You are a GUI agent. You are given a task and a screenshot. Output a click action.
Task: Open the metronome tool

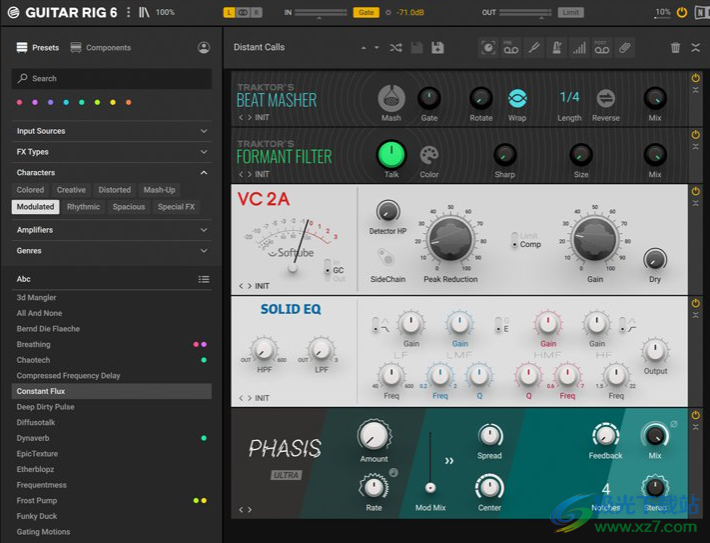[555, 47]
